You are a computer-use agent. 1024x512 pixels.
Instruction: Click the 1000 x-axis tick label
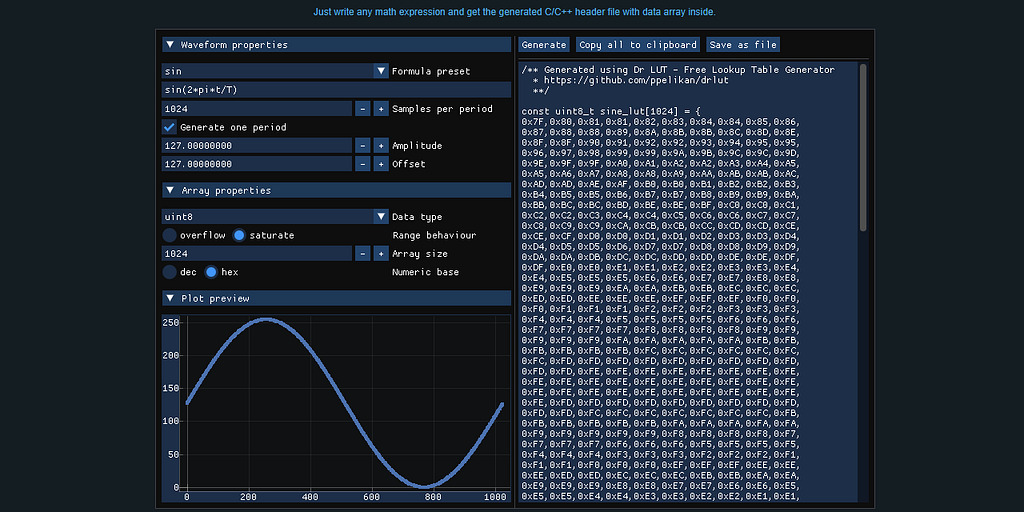coord(496,496)
